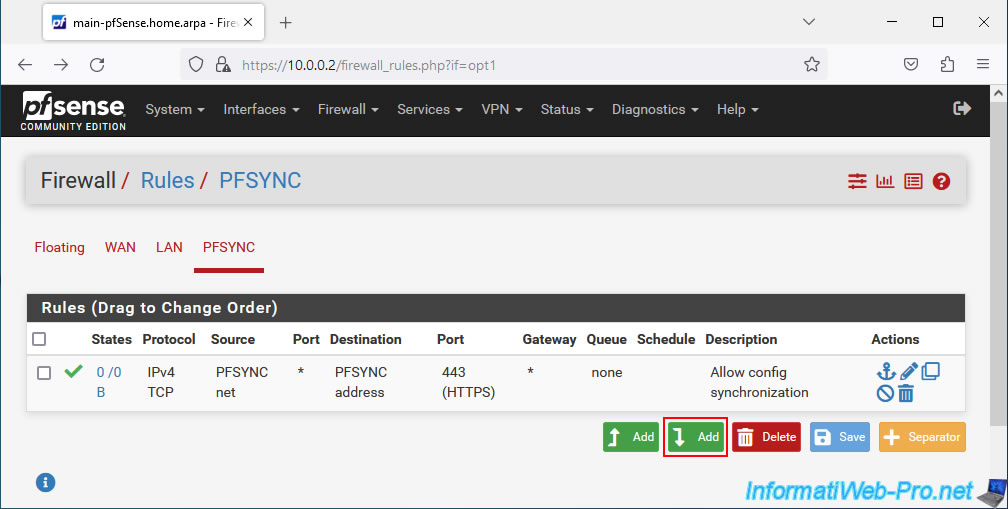This screenshot has width=1008, height=509.
Task: Open firewall logs list icon in header
Action: [x=913, y=181]
